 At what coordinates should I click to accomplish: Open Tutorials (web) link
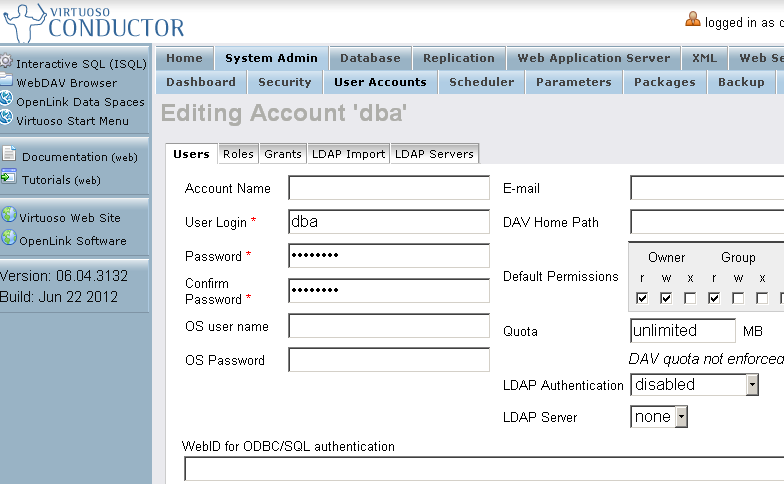click(x=62, y=180)
